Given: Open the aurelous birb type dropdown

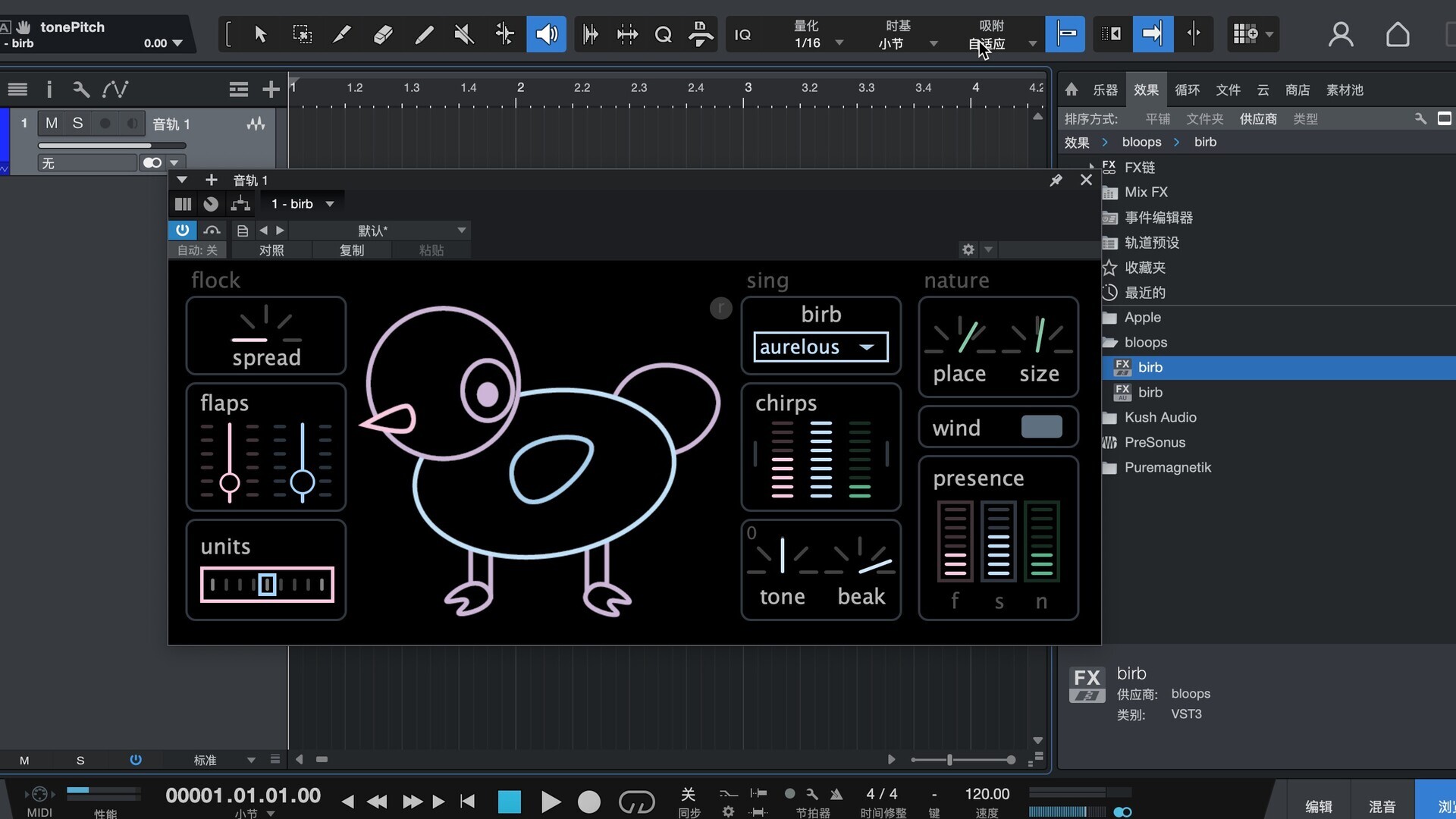Looking at the screenshot, I should pos(821,347).
